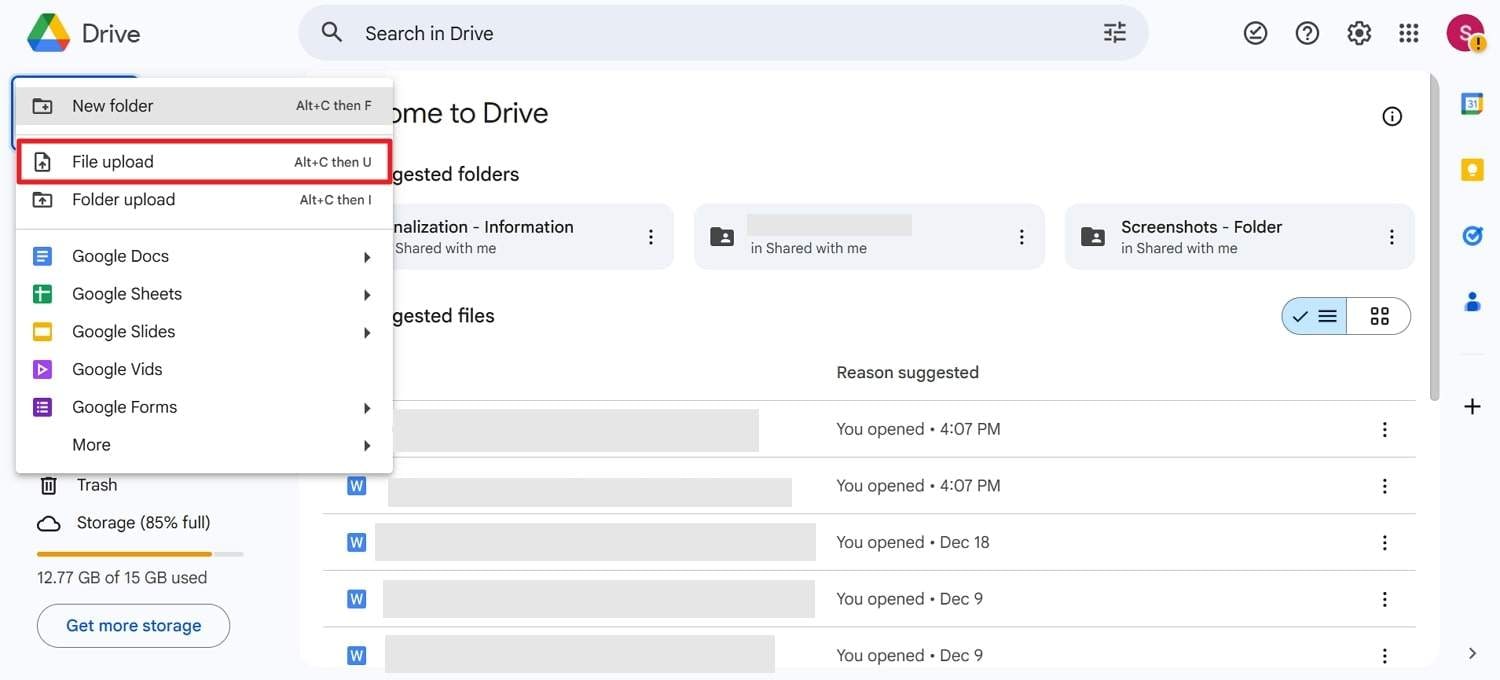Open the Contacts side panel

tap(1471, 301)
